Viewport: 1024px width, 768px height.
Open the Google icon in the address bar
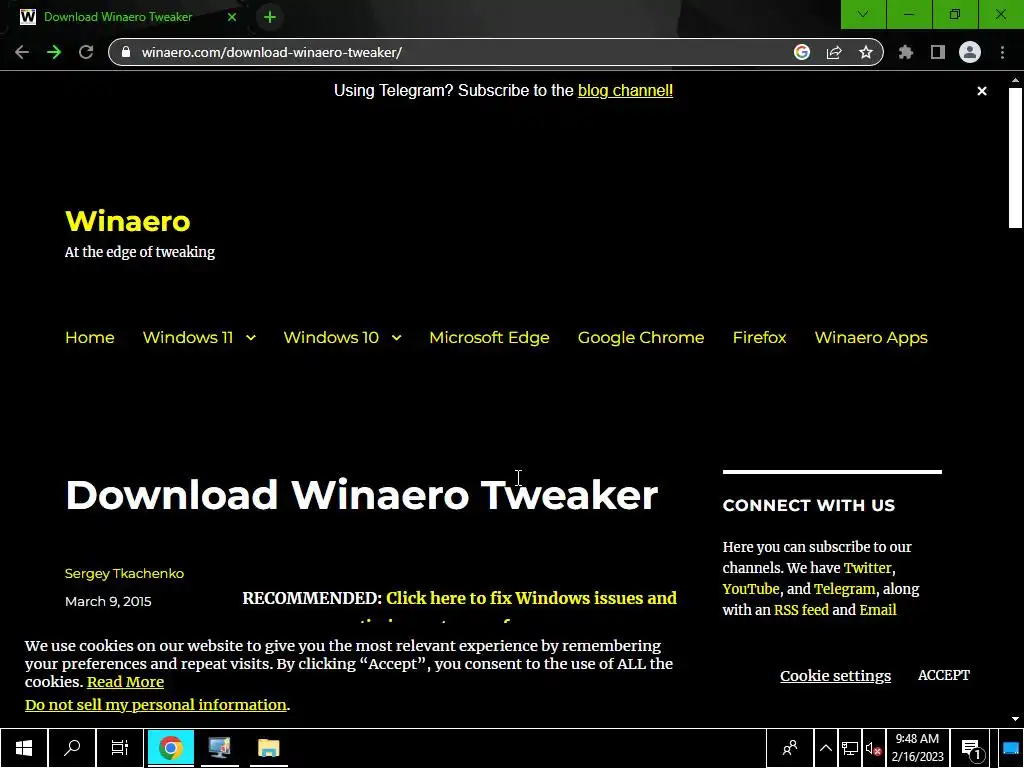coord(802,52)
